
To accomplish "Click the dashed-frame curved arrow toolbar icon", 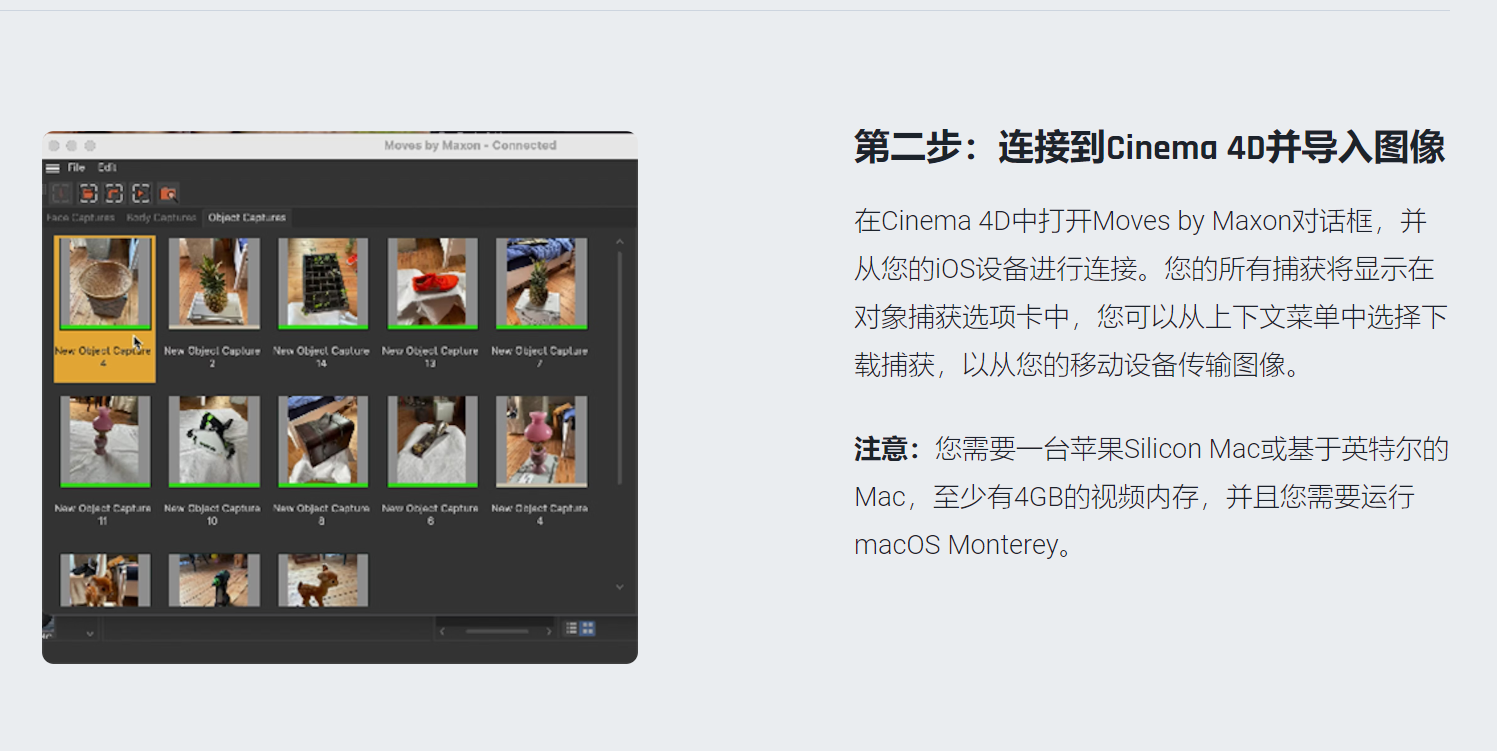I will tap(114, 193).
